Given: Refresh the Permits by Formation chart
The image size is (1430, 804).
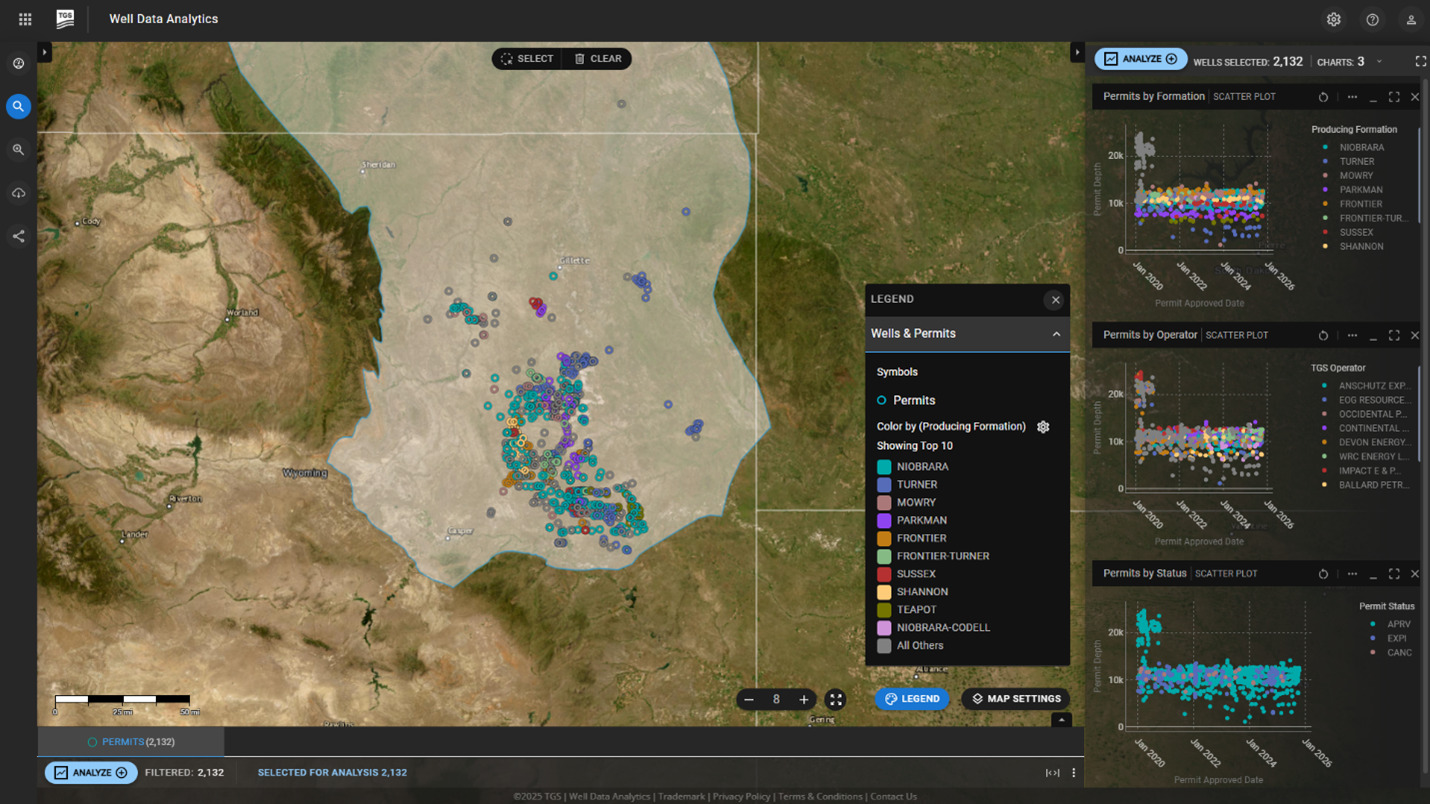Looking at the screenshot, I should [1323, 97].
